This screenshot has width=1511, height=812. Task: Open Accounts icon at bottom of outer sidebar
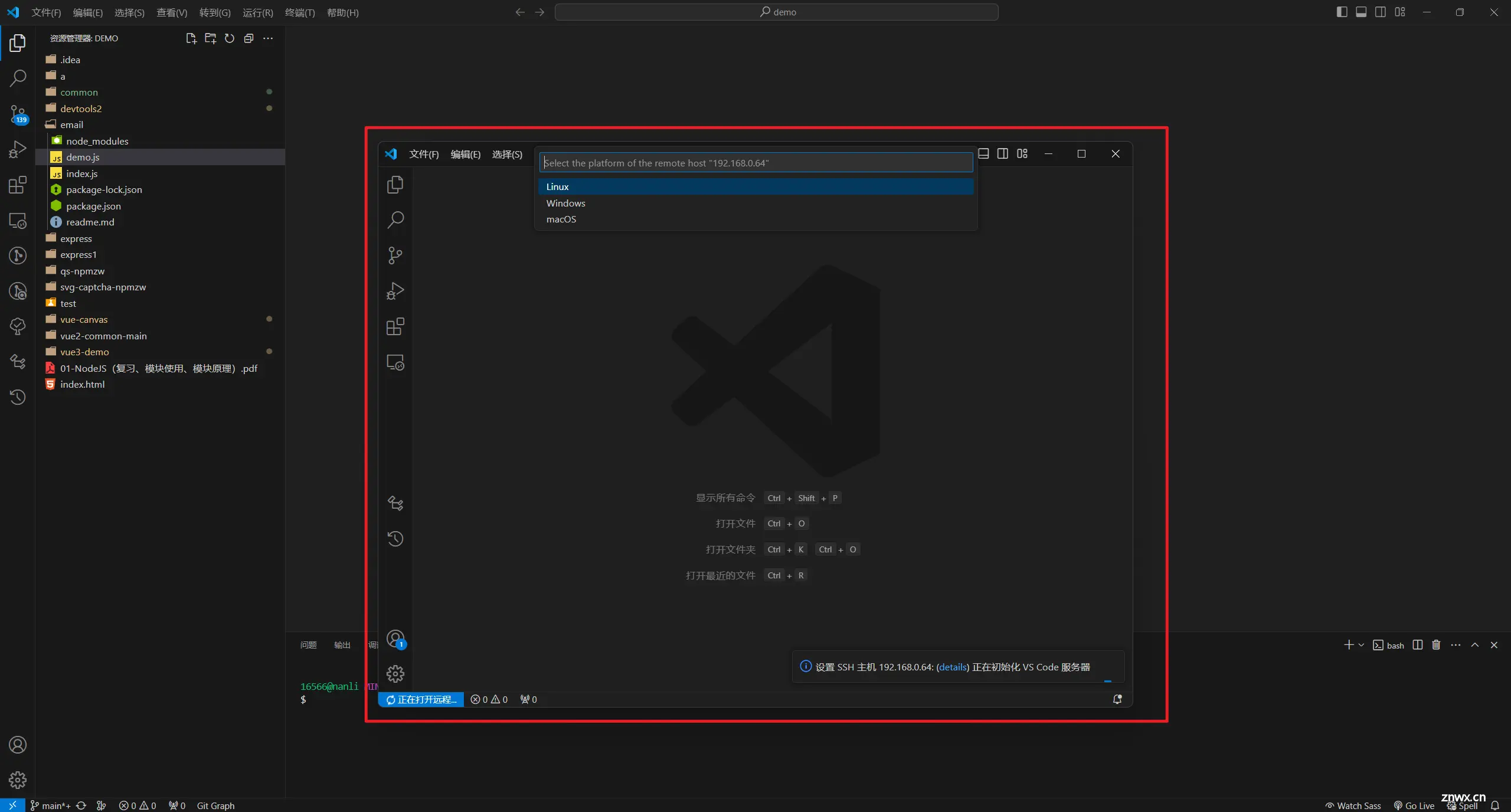pos(18,745)
